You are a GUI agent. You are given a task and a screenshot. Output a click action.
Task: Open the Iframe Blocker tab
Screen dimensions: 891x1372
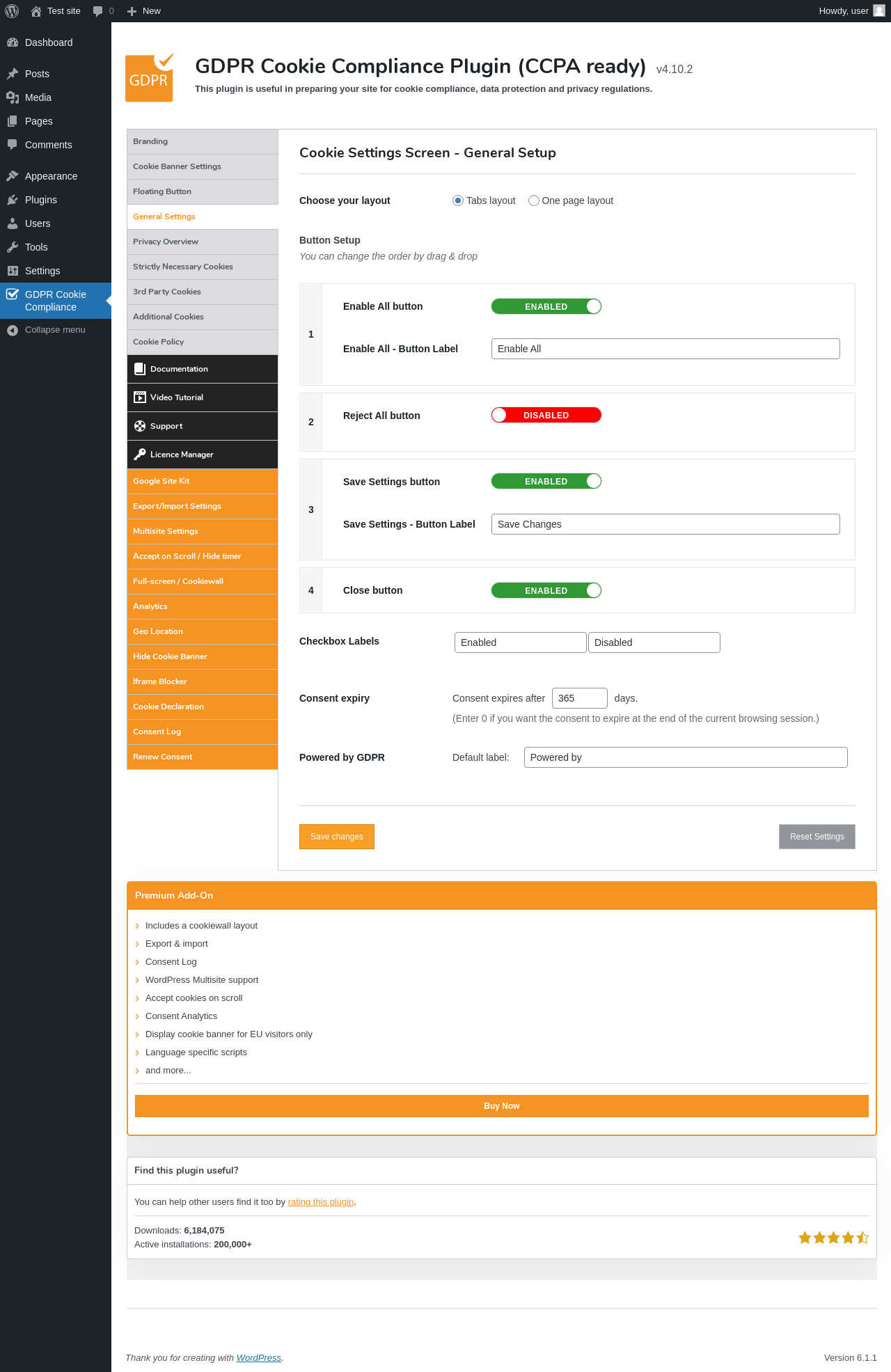coord(203,681)
